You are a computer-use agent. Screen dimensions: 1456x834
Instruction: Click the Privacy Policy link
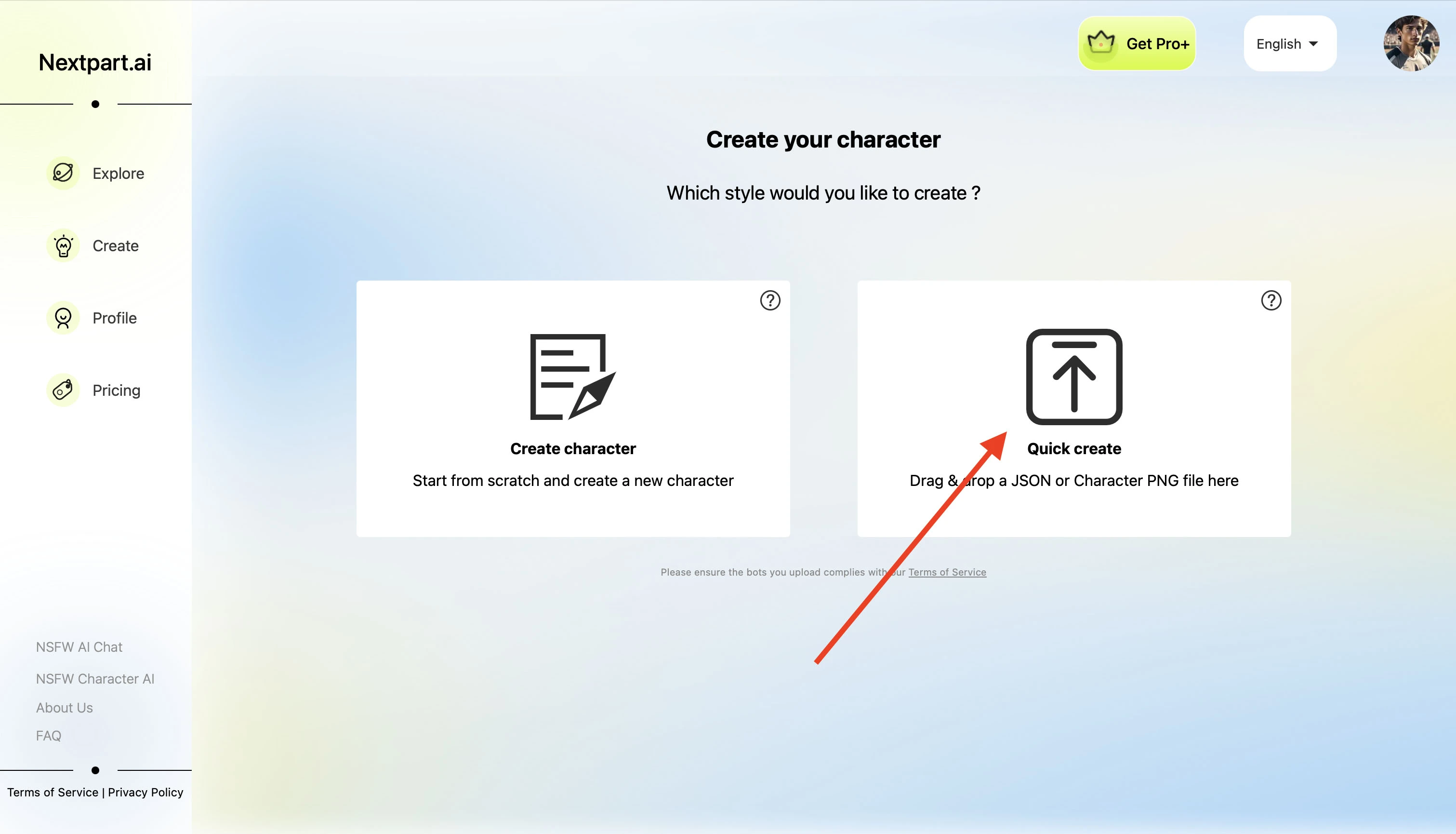(x=145, y=791)
